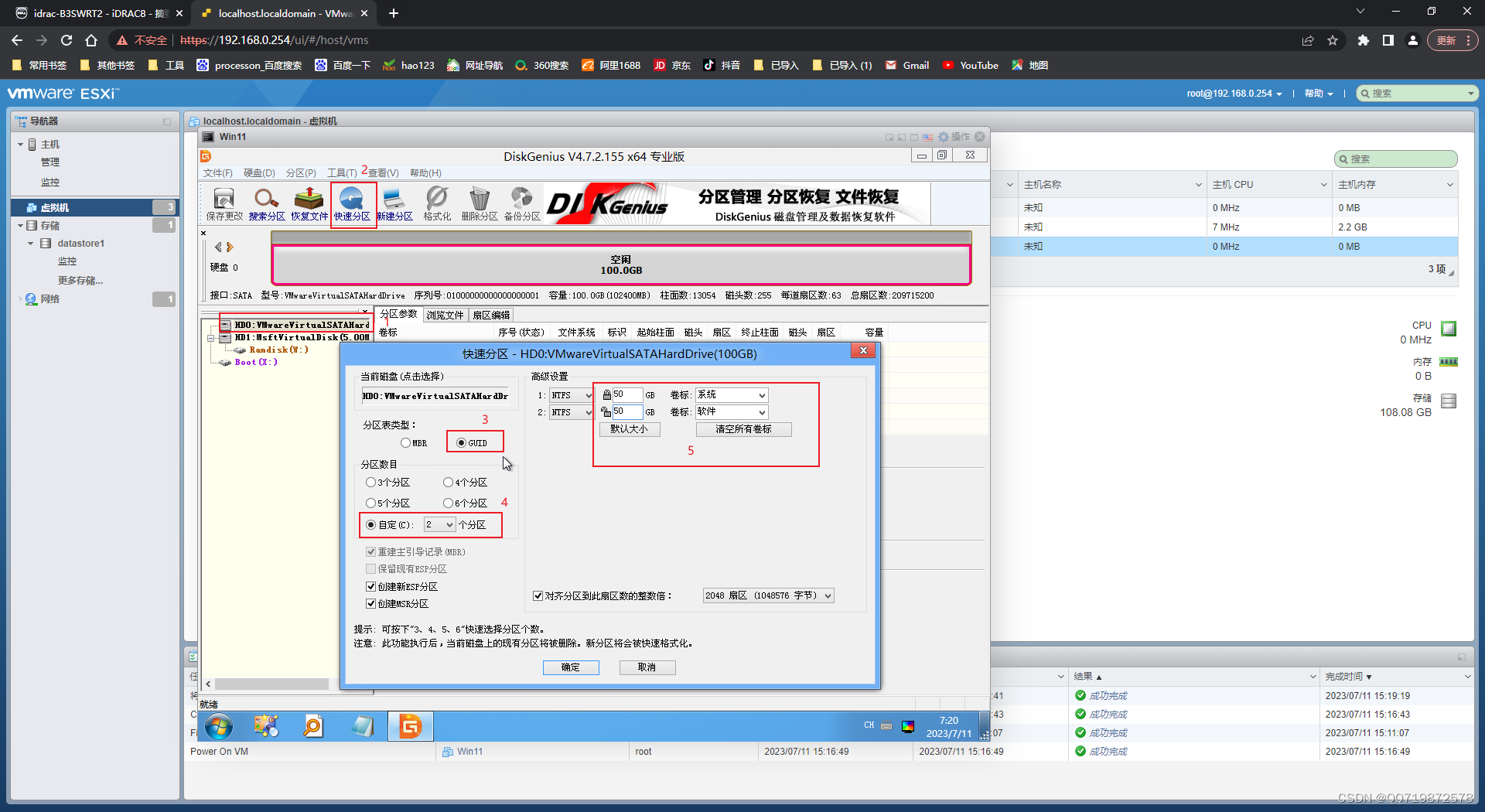Collapse the 主机 tree node in navigator

pos(20,145)
